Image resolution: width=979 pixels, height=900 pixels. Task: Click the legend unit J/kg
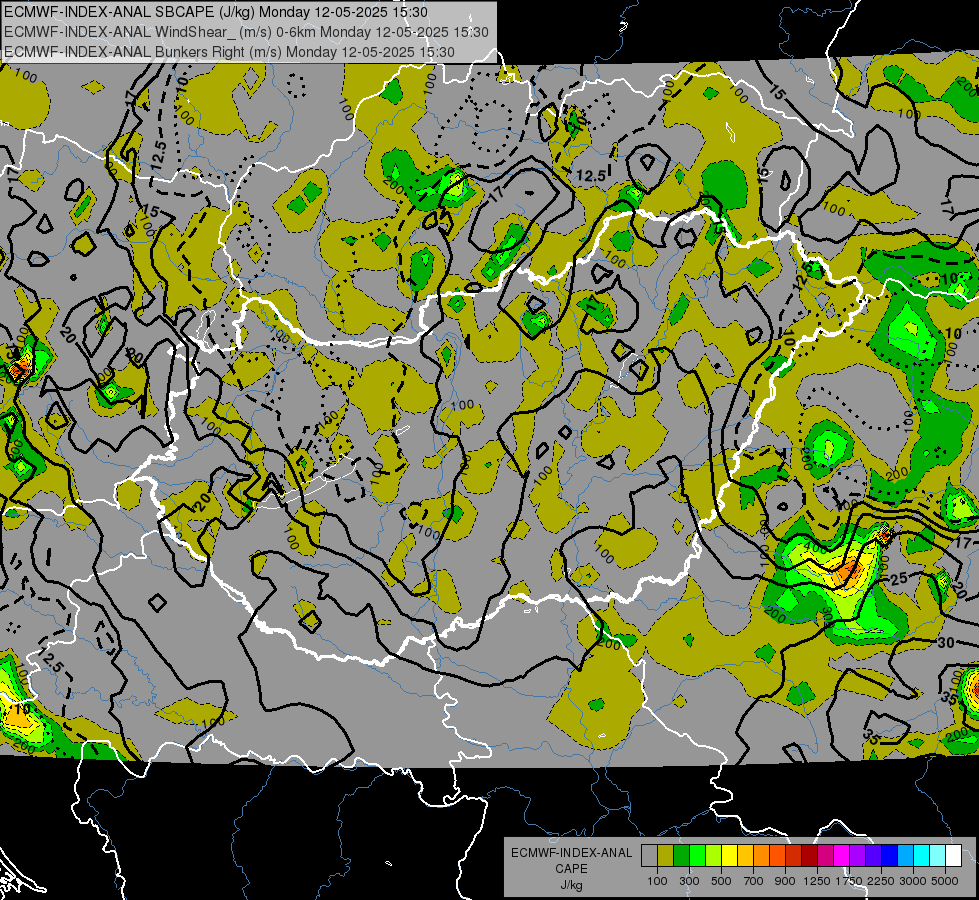[x=571, y=885]
